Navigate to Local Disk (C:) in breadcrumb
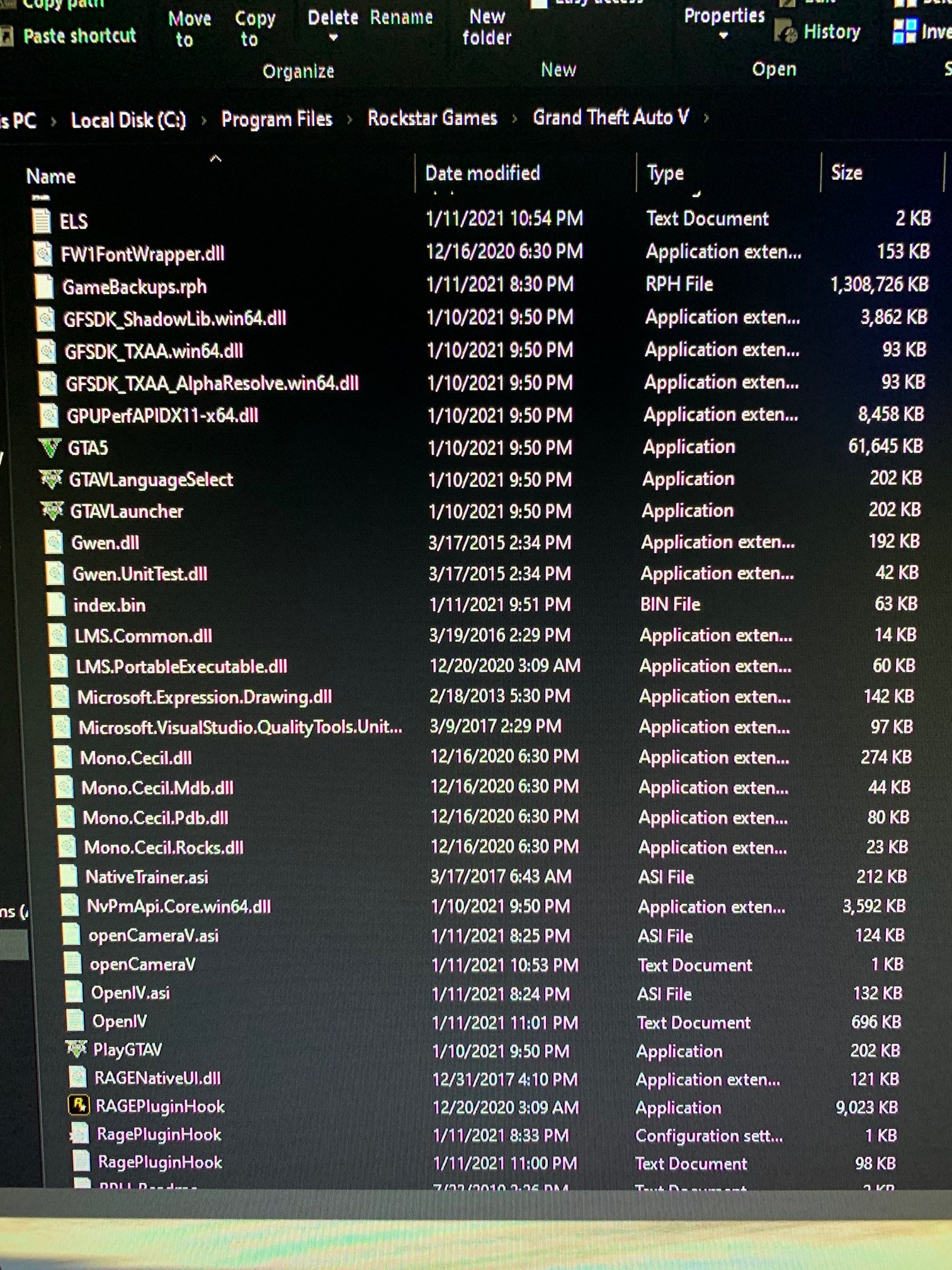The width and height of the screenshot is (952, 1270). click(x=128, y=120)
